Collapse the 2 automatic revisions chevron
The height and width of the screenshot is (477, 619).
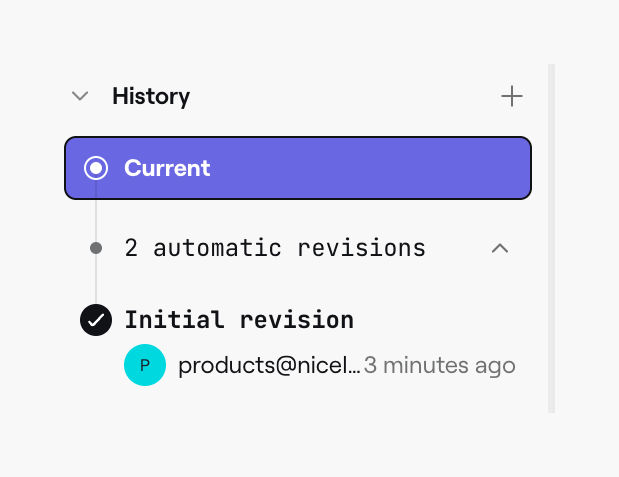tap(500, 247)
